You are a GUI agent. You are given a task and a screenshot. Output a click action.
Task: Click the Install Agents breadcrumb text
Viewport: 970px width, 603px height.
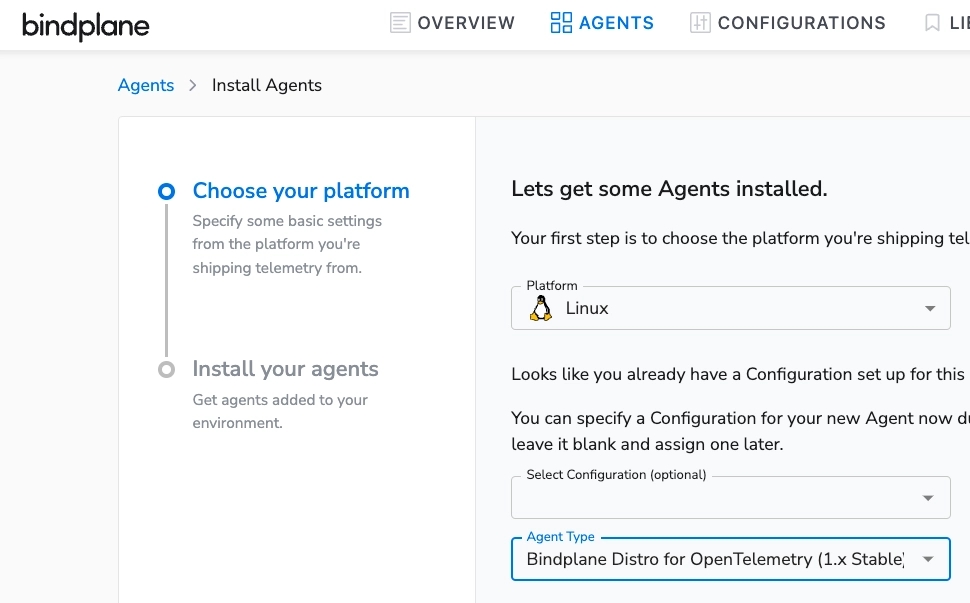(x=267, y=85)
